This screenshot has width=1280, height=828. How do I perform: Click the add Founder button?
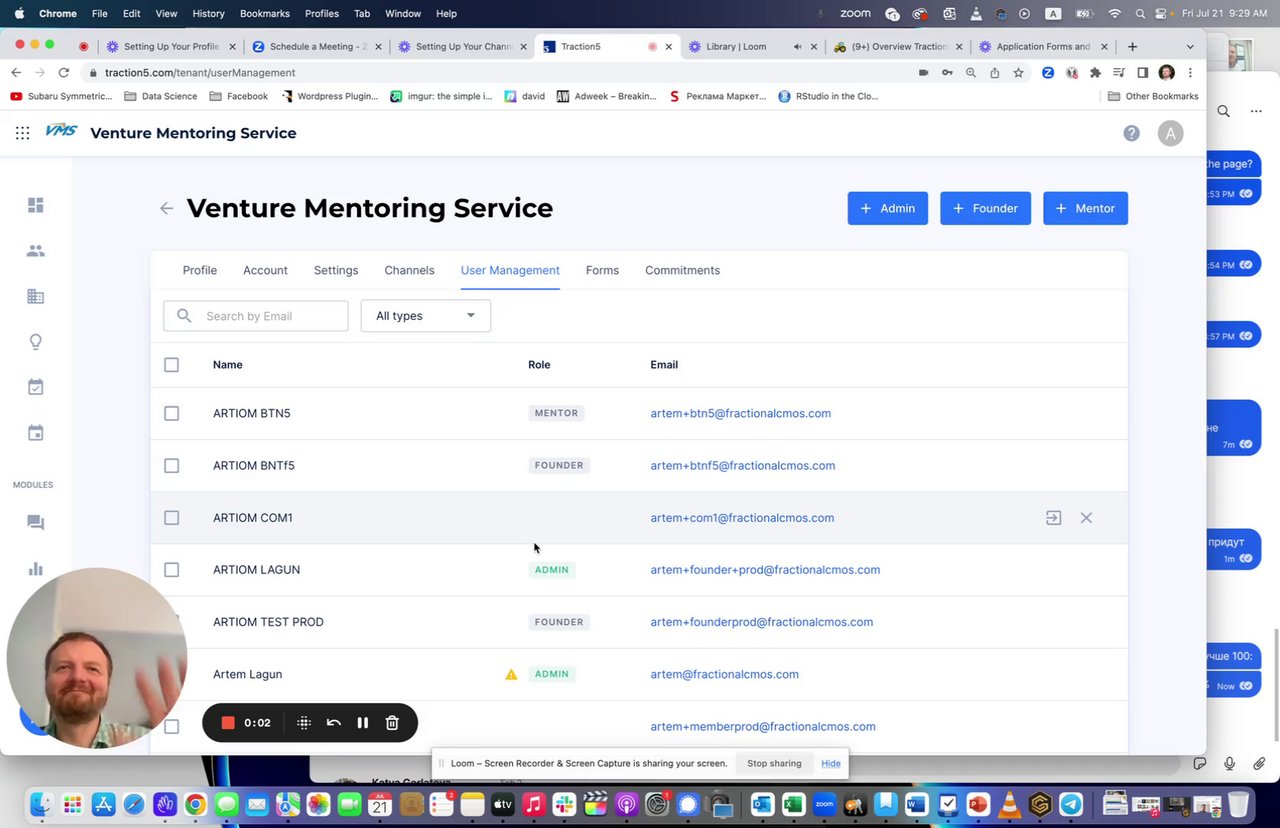pyautogui.click(x=985, y=208)
